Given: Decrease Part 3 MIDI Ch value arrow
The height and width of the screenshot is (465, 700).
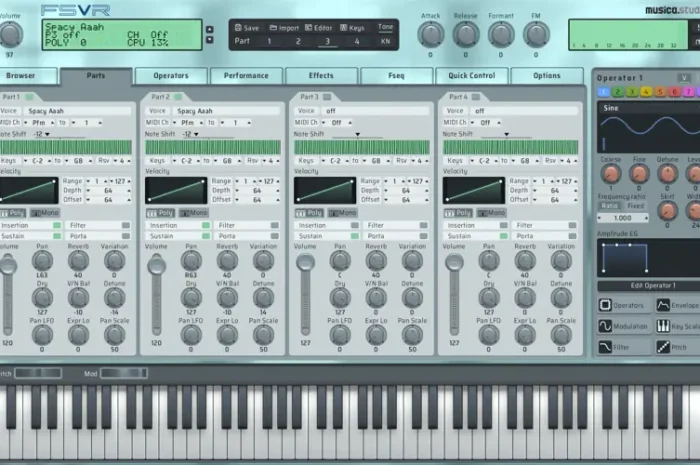Looking at the screenshot, I should (x=323, y=123).
